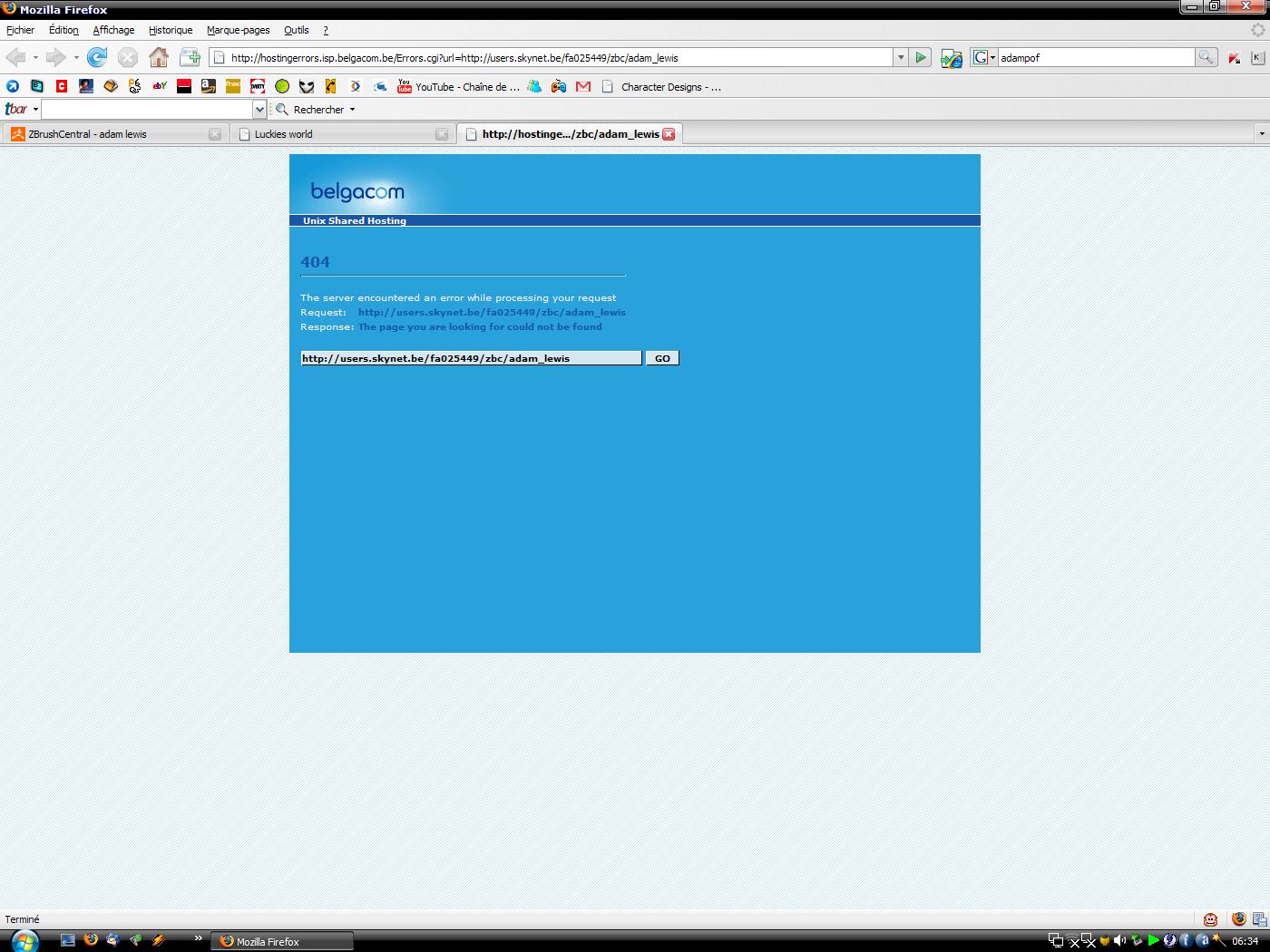Open the YouTube - Chaîne de bookmark
The height and width of the screenshot is (952, 1270).
point(458,87)
